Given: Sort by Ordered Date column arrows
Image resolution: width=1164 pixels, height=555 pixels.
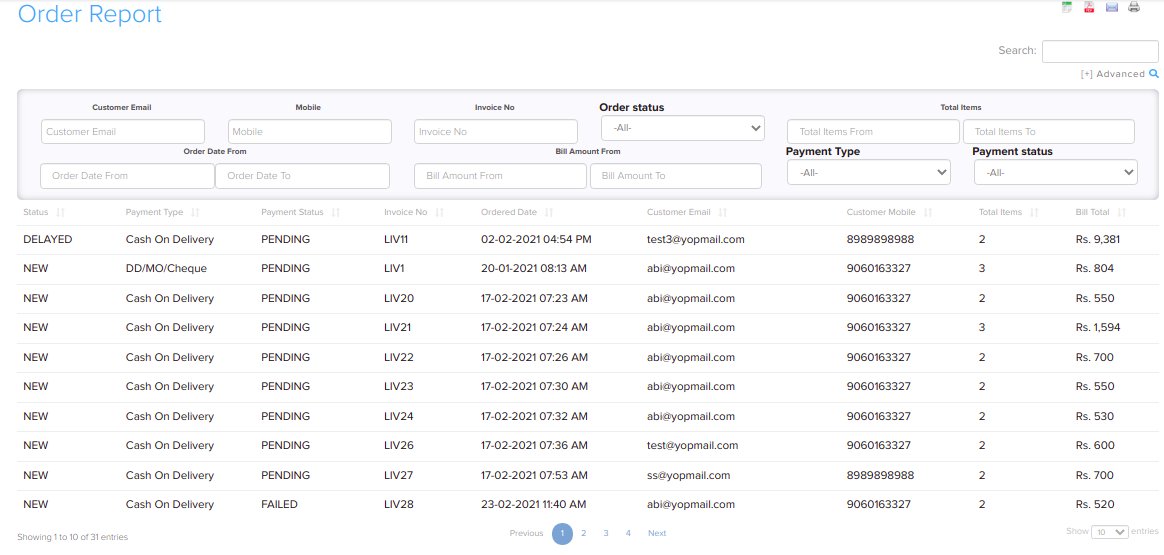Looking at the screenshot, I should click(x=549, y=212).
